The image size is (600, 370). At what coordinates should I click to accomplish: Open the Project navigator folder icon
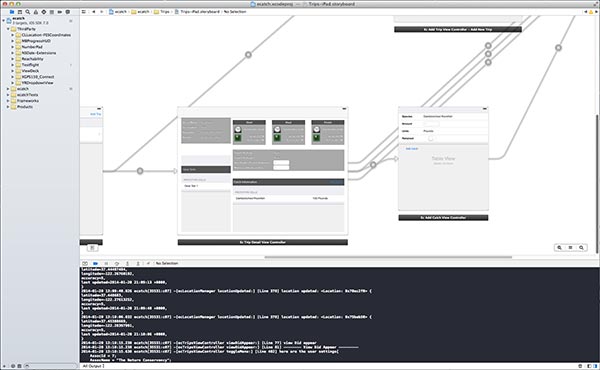point(12,12)
